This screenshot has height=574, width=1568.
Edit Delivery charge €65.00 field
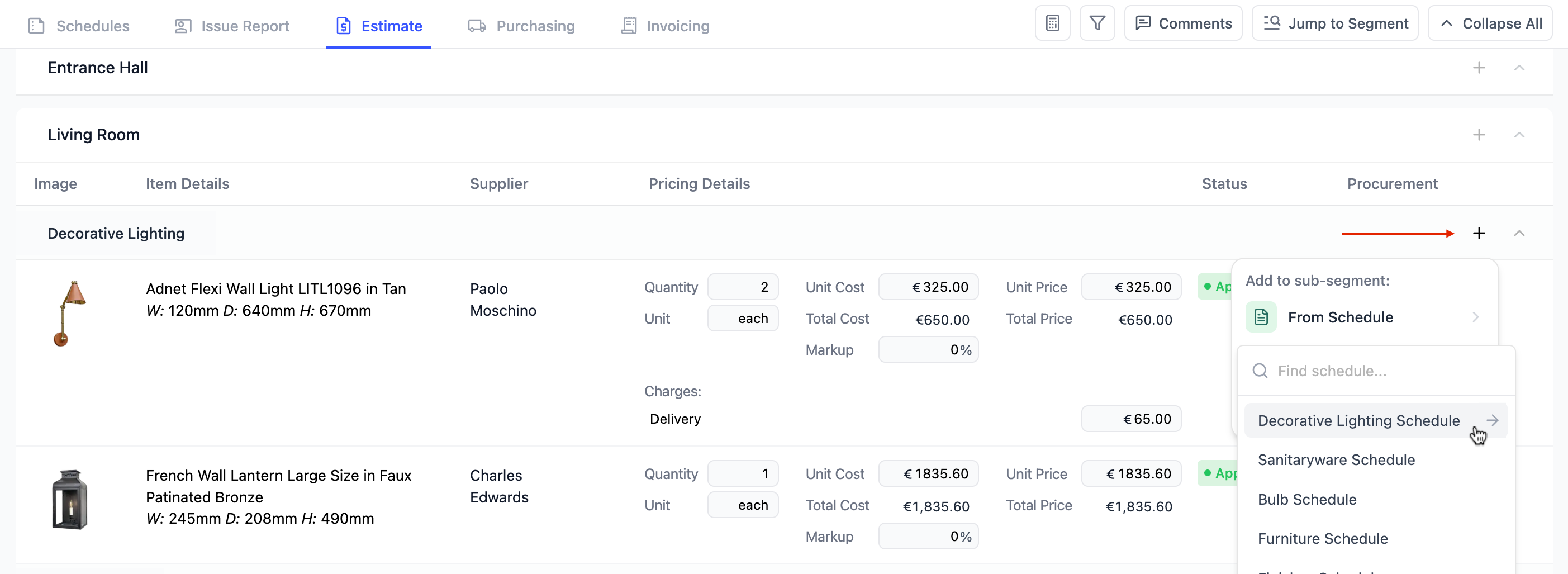1131,419
